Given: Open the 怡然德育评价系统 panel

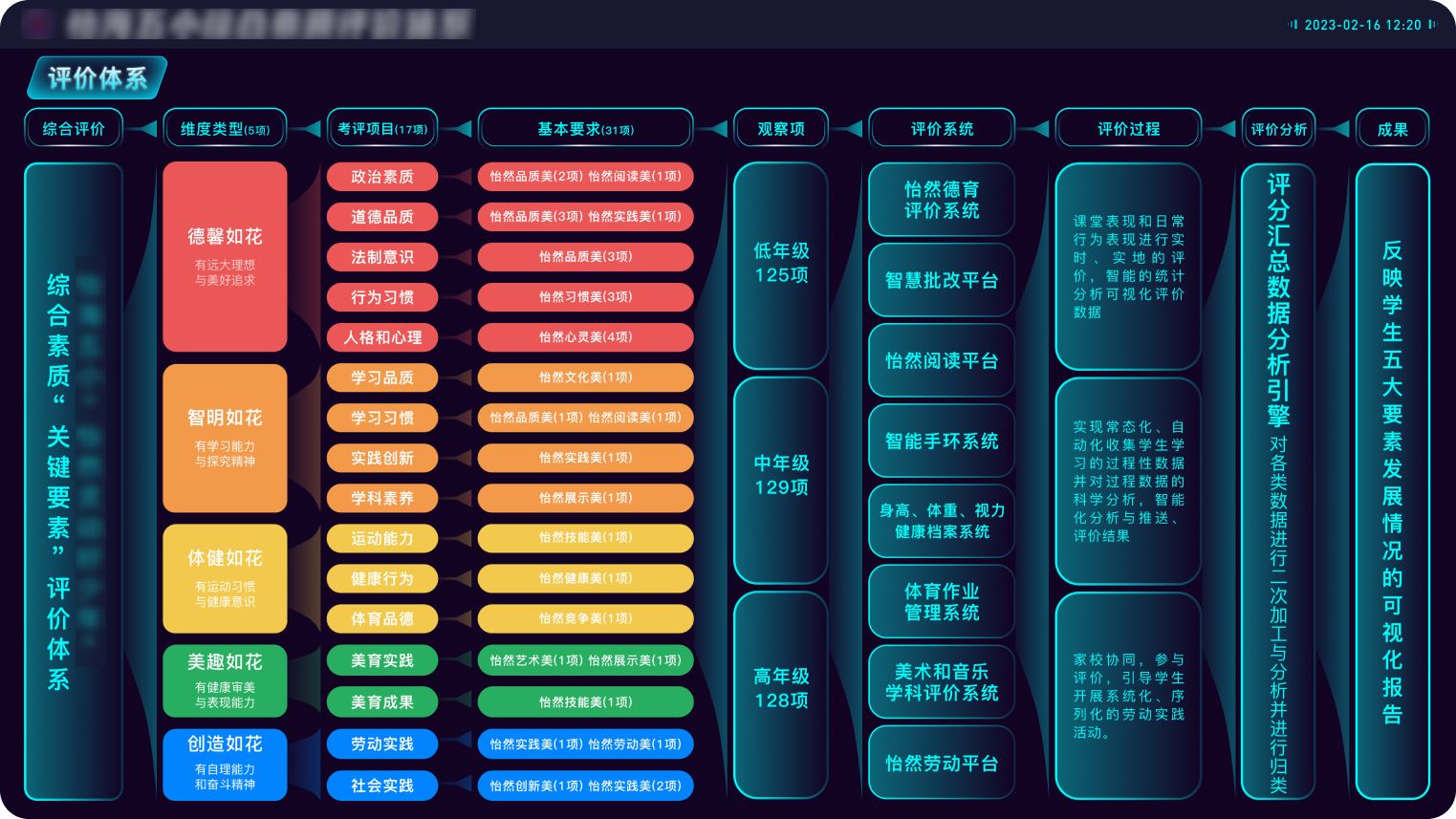Looking at the screenshot, I should tap(941, 200).
